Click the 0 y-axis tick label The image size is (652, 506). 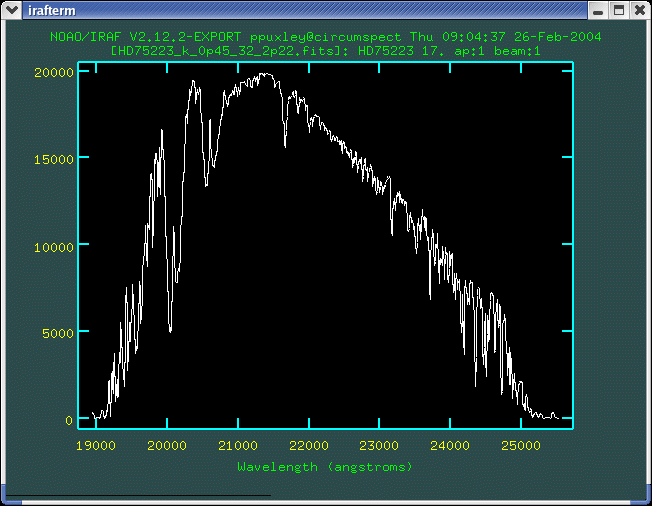pos(69,421)
